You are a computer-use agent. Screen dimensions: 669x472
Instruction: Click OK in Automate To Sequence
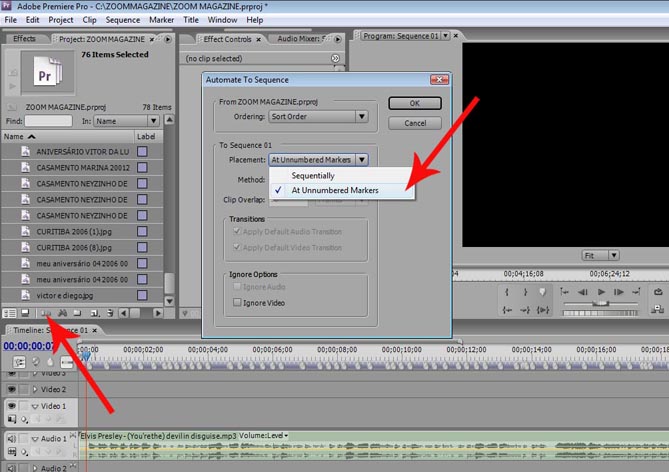click(415, 104)
